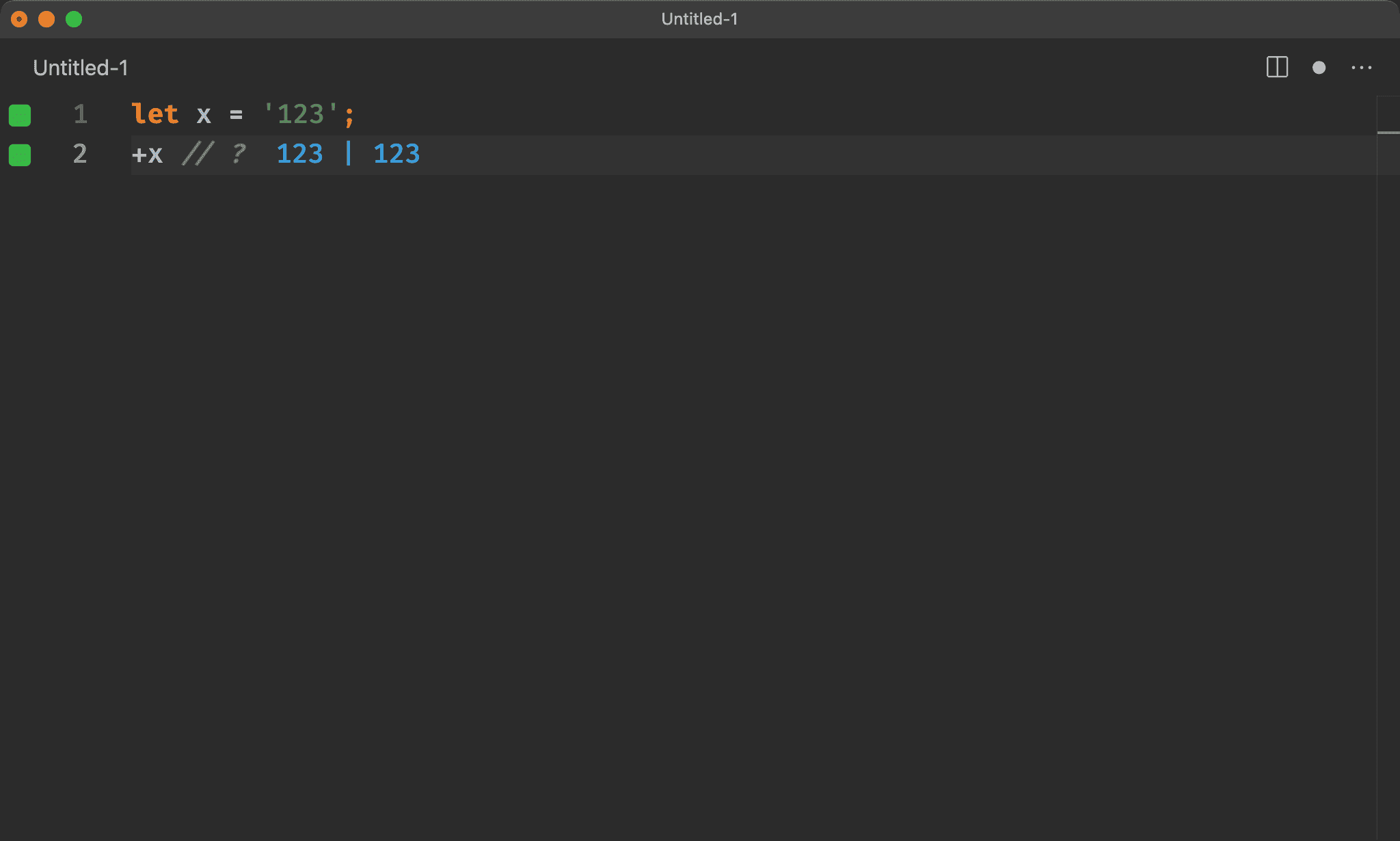Click the minimap scrollbar marker at right edge

coord(1388,132)
